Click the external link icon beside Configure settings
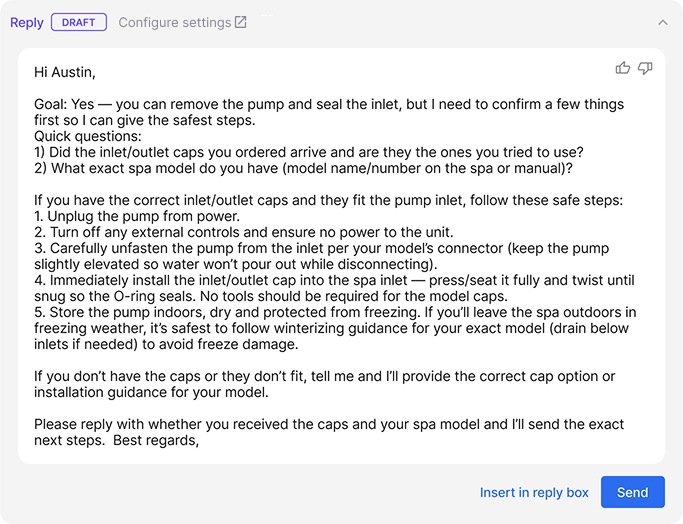The height and width of the screenshot is (524, 683). 241,22
